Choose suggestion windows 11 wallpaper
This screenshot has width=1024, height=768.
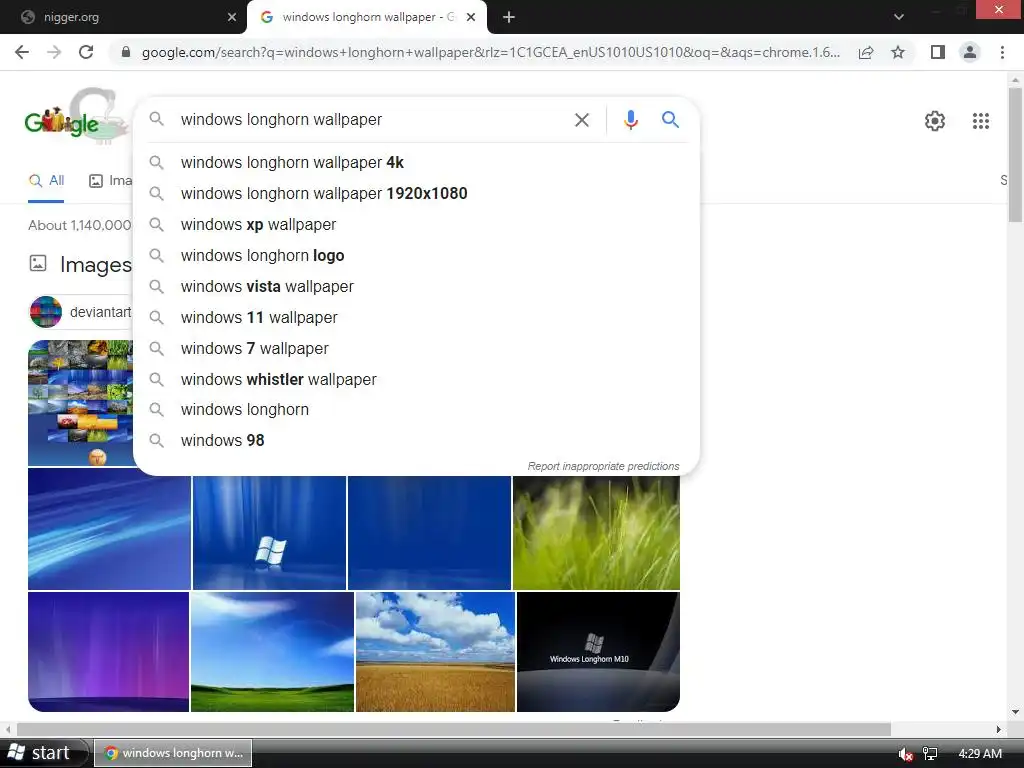416,317
